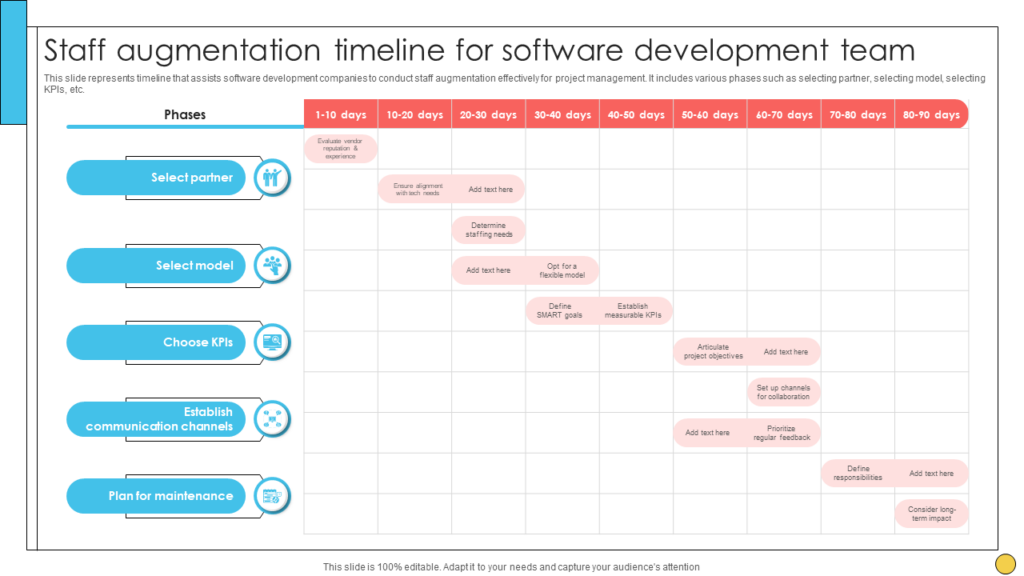This screenshot has width=1024, height=576.
Task: Select Prioritize regular feedback text
Action: tap(782, 433)
